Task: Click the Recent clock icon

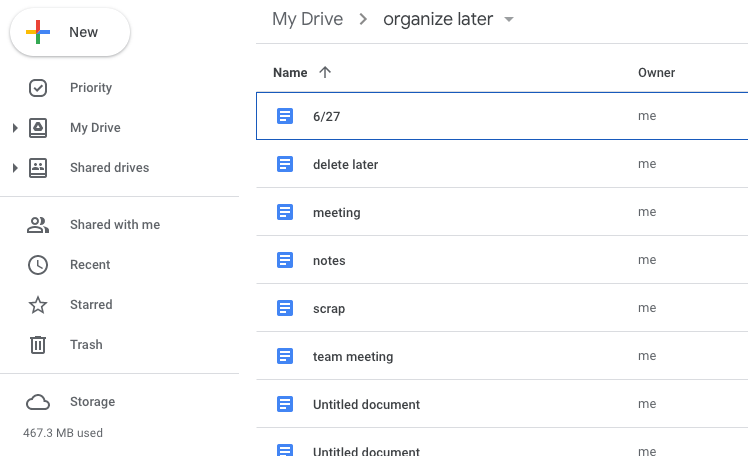Action: coord(38,265)
